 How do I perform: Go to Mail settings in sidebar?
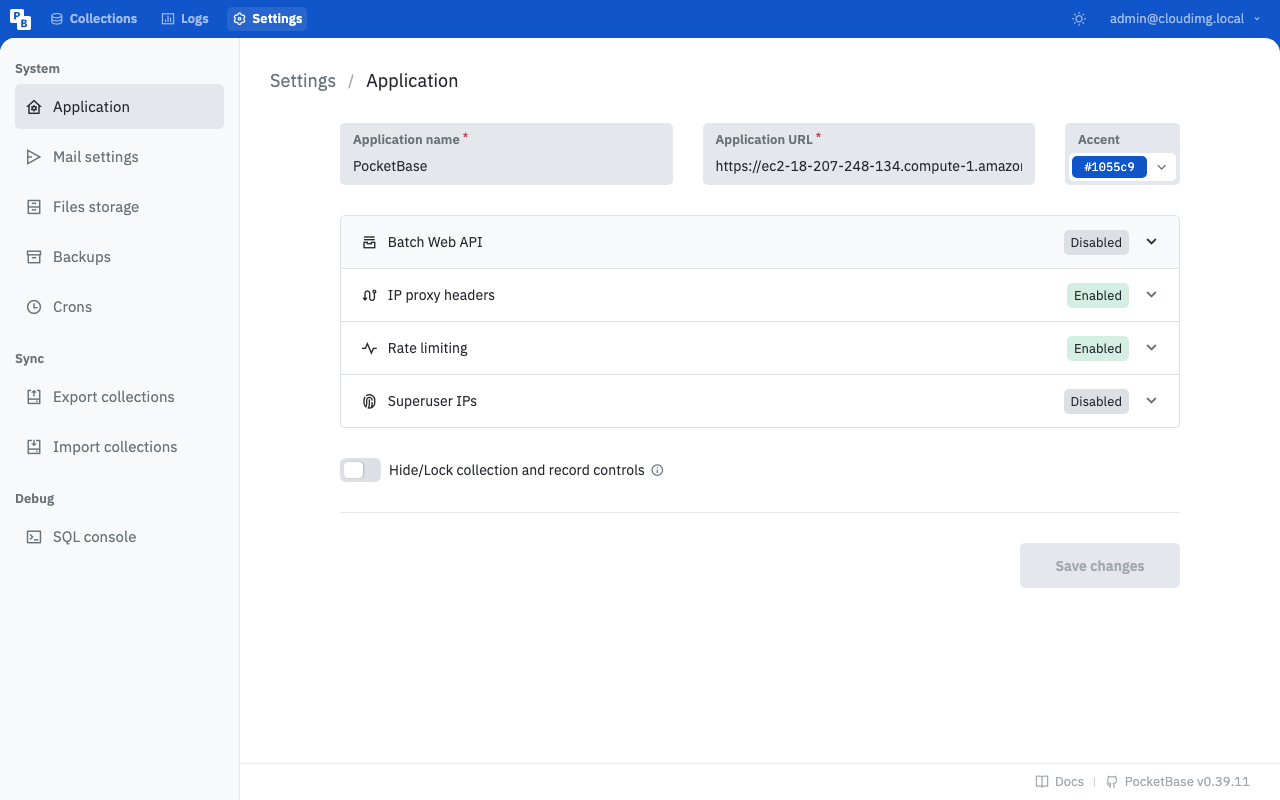point(119,157)
